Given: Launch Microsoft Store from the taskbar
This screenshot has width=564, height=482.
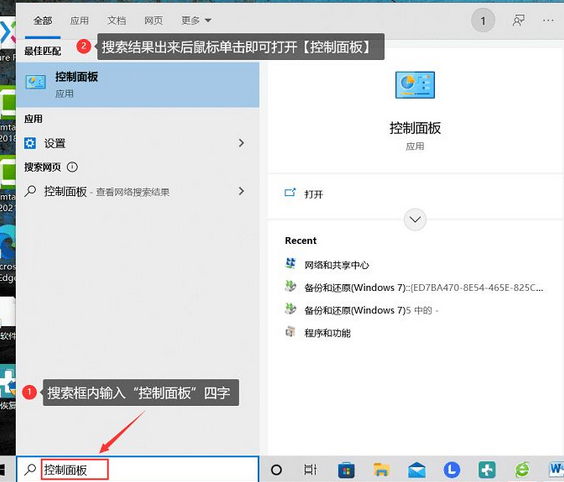Looking at the screenshot, I should click(346, 470).
